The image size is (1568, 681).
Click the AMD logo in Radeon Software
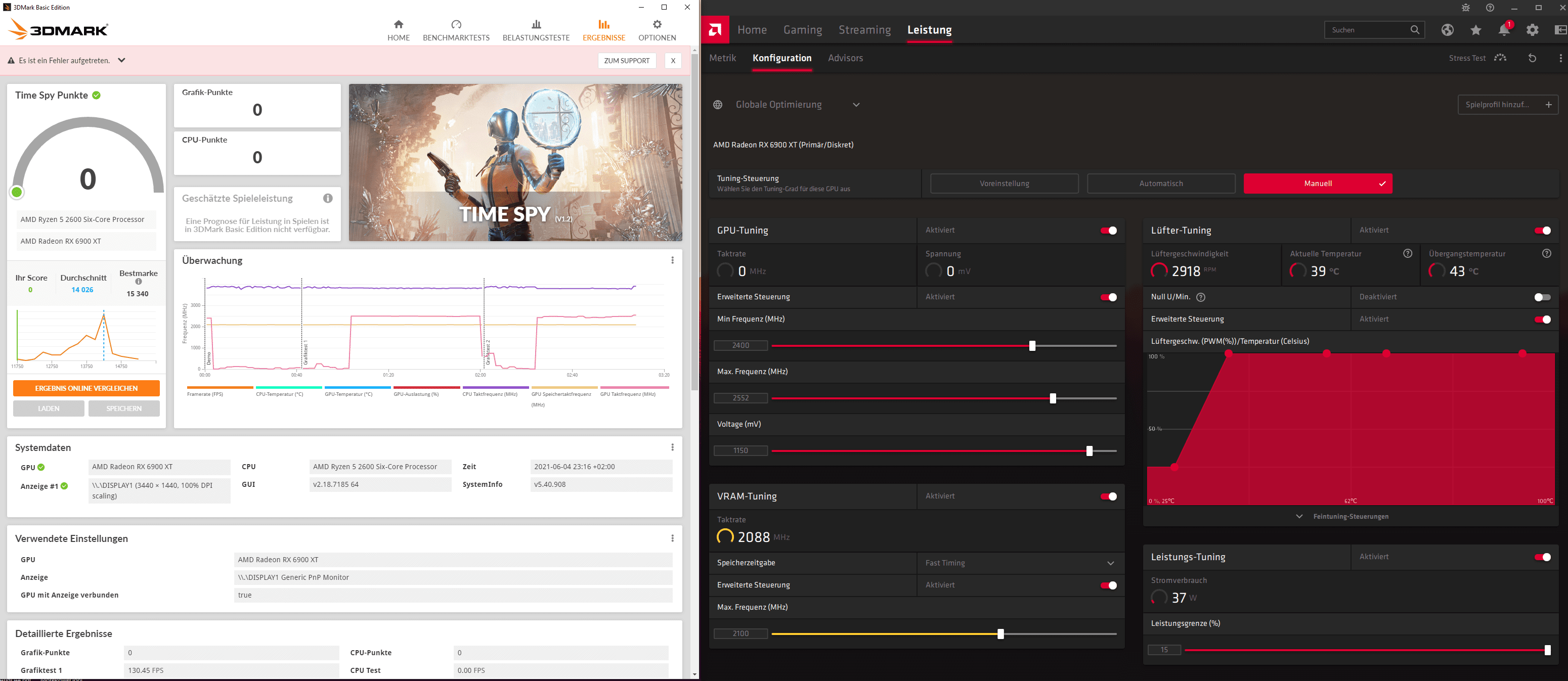click(x=715, y=30)
